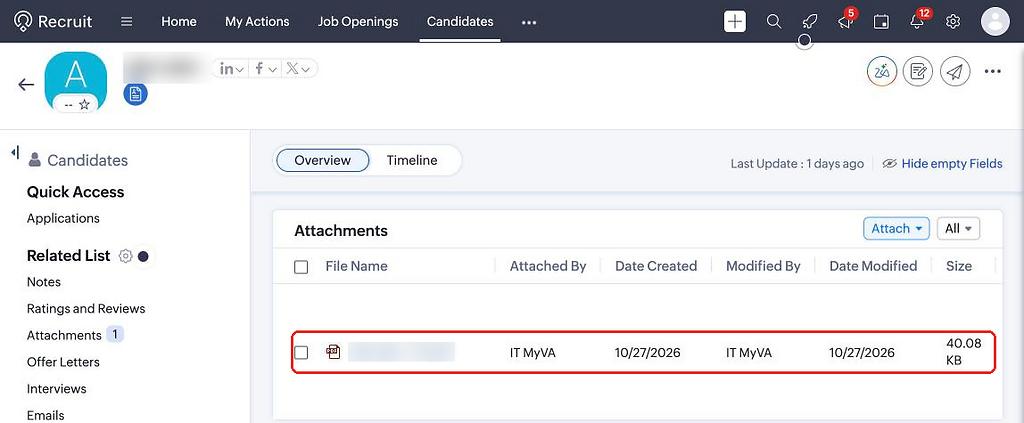This screenshot has height=423, width=1024.
Task: Click the Attached By column header
Action: pos(548,266)
